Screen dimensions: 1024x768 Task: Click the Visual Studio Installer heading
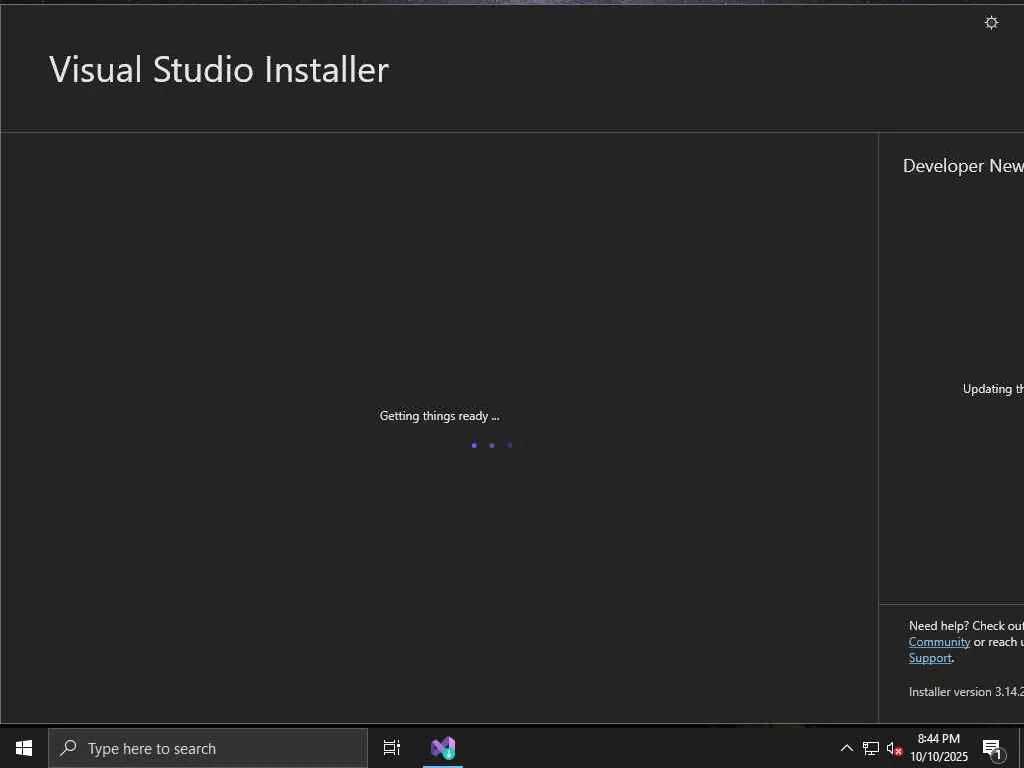click(x=219, y=69)
